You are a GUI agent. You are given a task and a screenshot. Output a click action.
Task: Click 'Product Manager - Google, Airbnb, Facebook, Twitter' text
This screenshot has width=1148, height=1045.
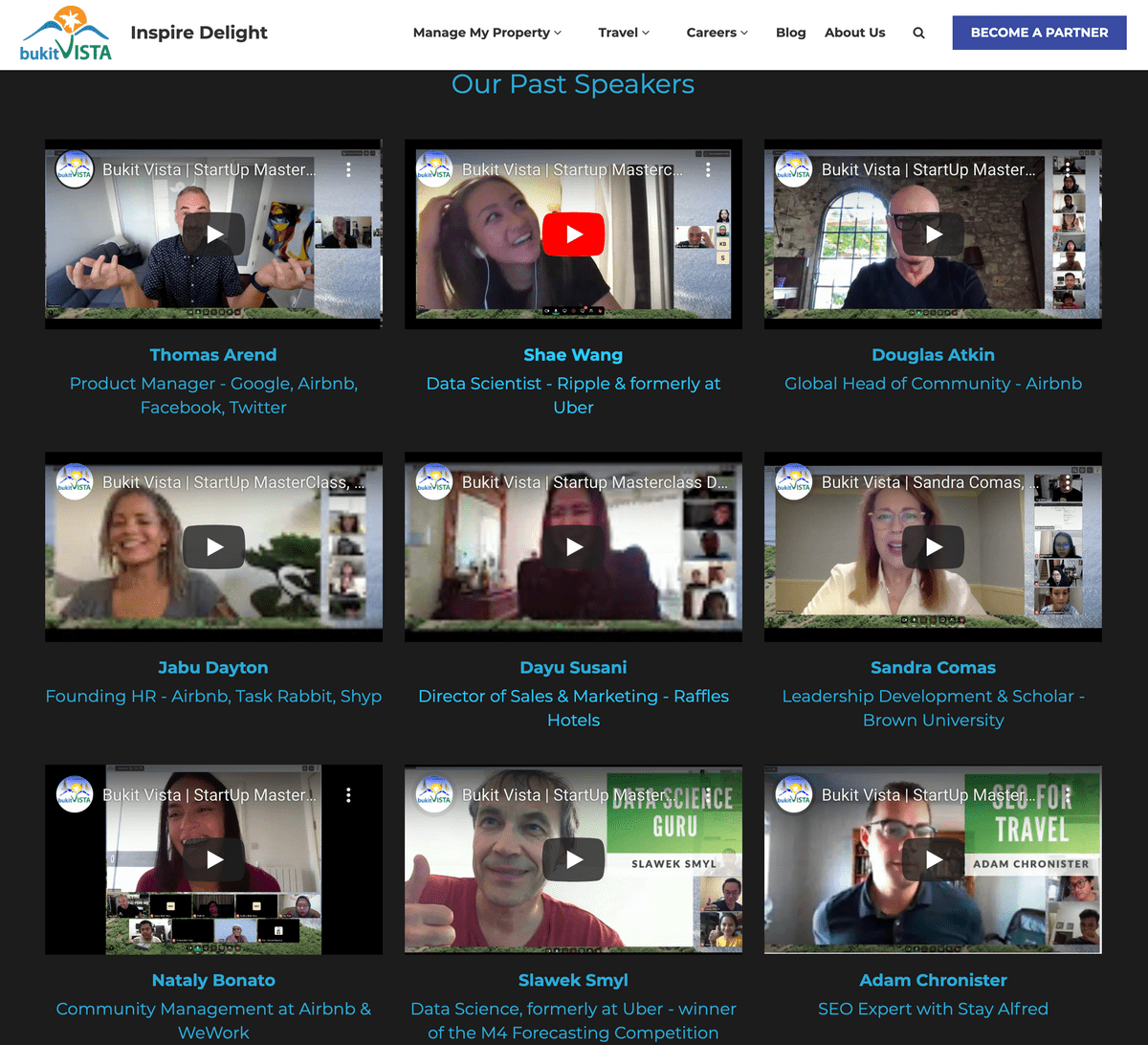coord(213,395)
